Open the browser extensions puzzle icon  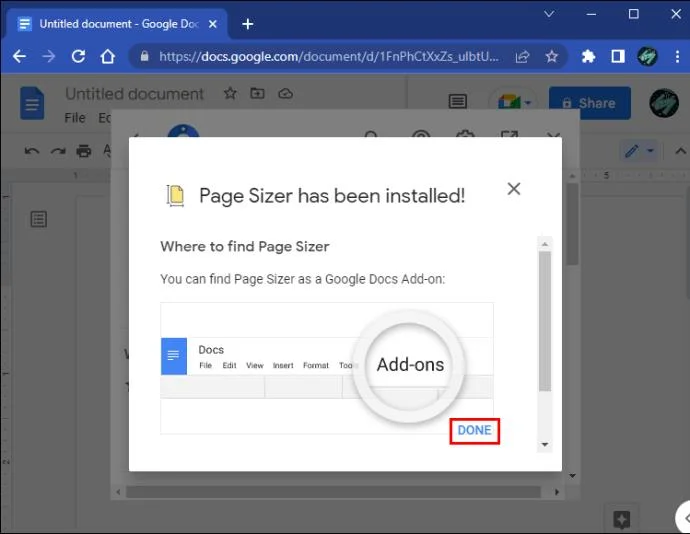click(x=588, y=56)
